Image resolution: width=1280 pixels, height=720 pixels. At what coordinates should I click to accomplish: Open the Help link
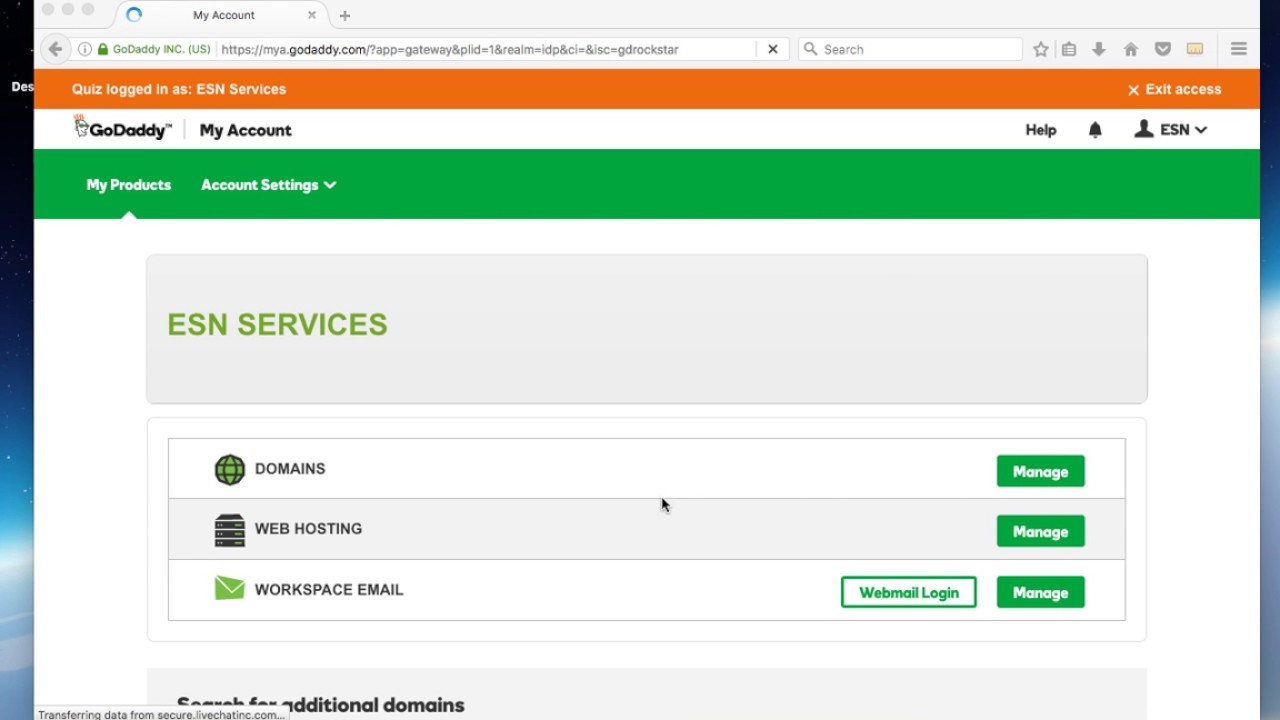coord(1041,130)
